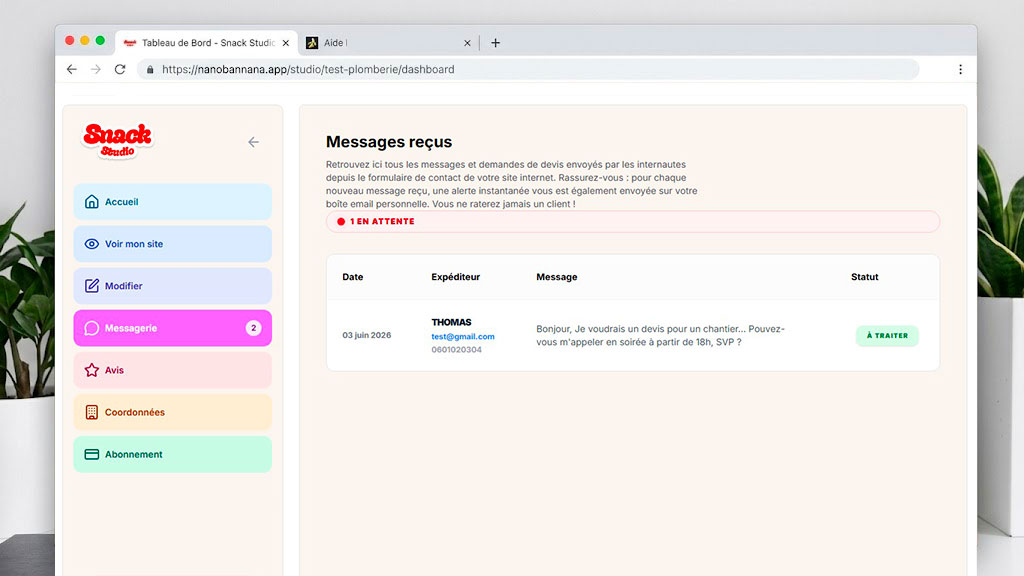
Task: Click the Accueil home icon
Action: (x=91, y=202)
